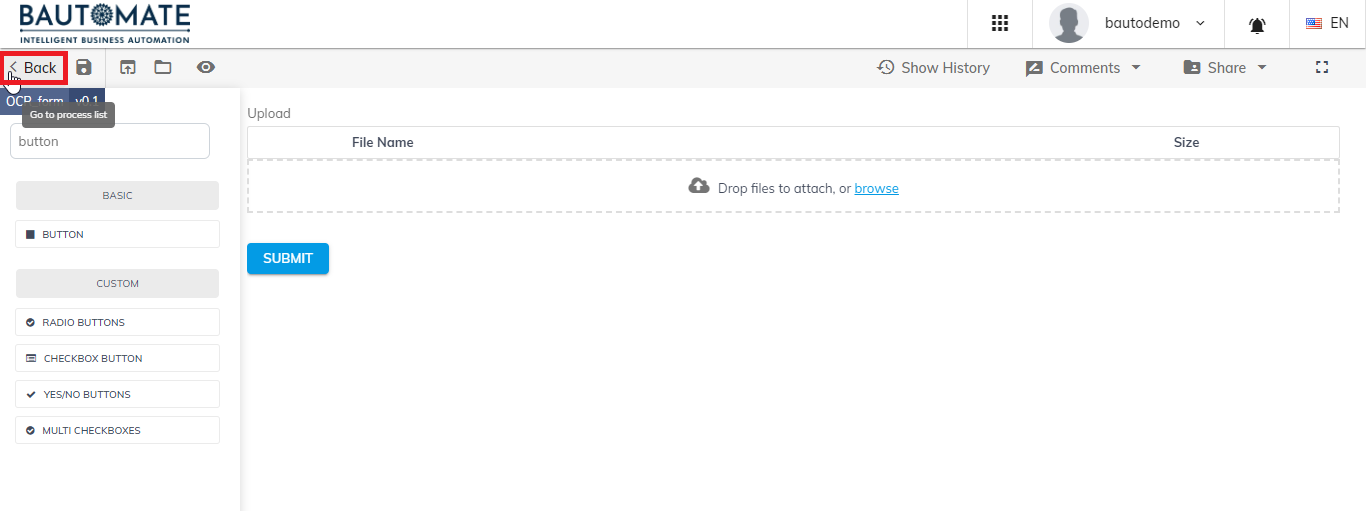Change language via EN flag selector

[1327, 23]
